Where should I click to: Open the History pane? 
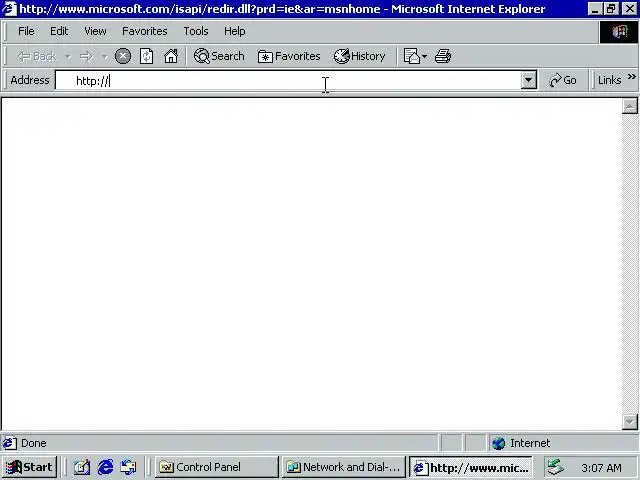tap(359, 56)
